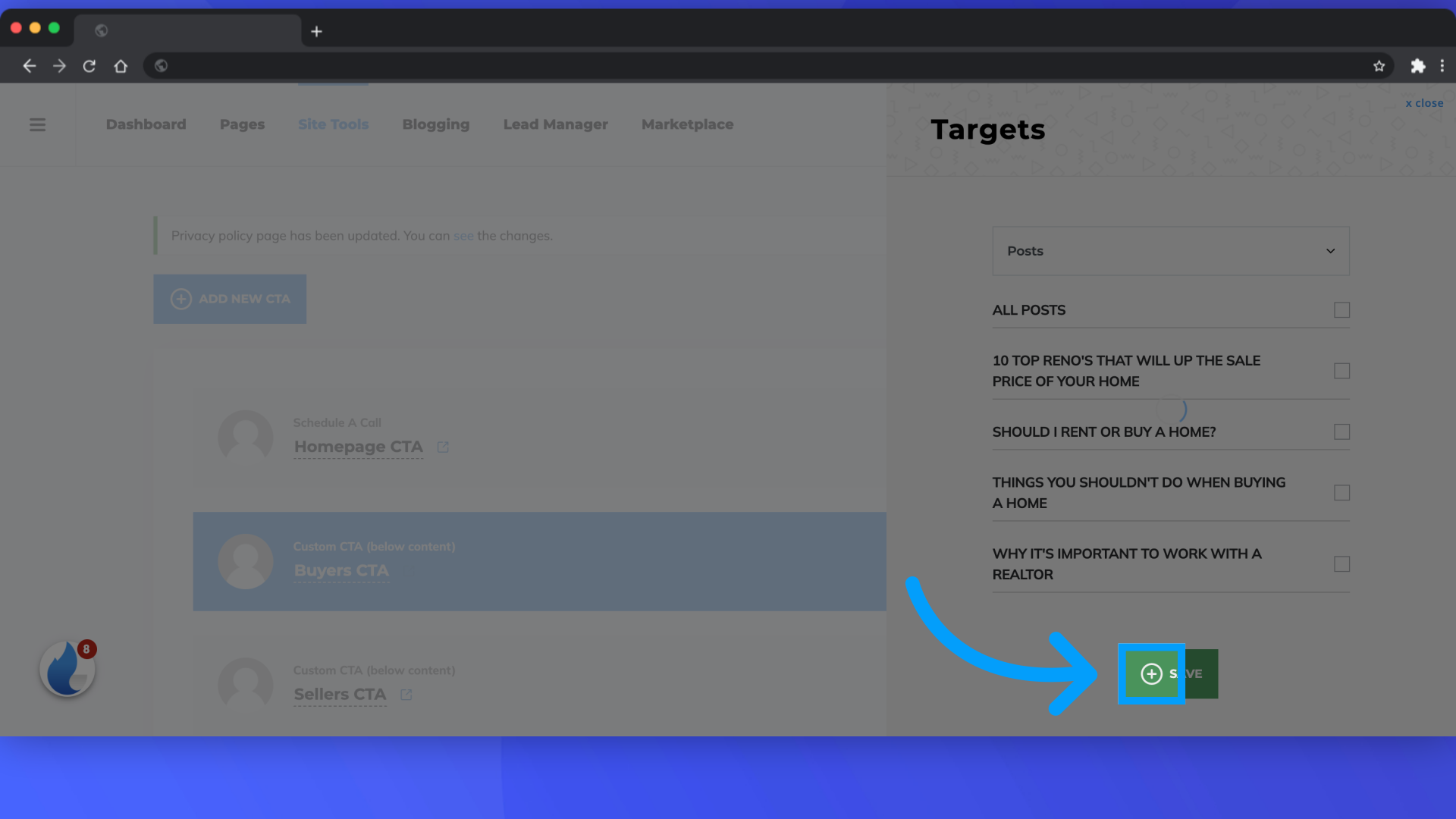Viewport: 1456px width, 819px height.
Task: Click 'WHY IT'S IMPORTANT TO WORK WITH A REALTOR' text
Action: point(1127,564)
